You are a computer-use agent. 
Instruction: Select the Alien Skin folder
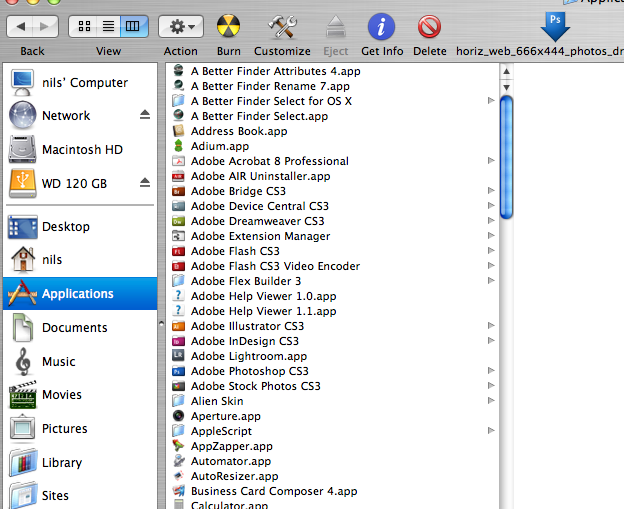point(217,401)
